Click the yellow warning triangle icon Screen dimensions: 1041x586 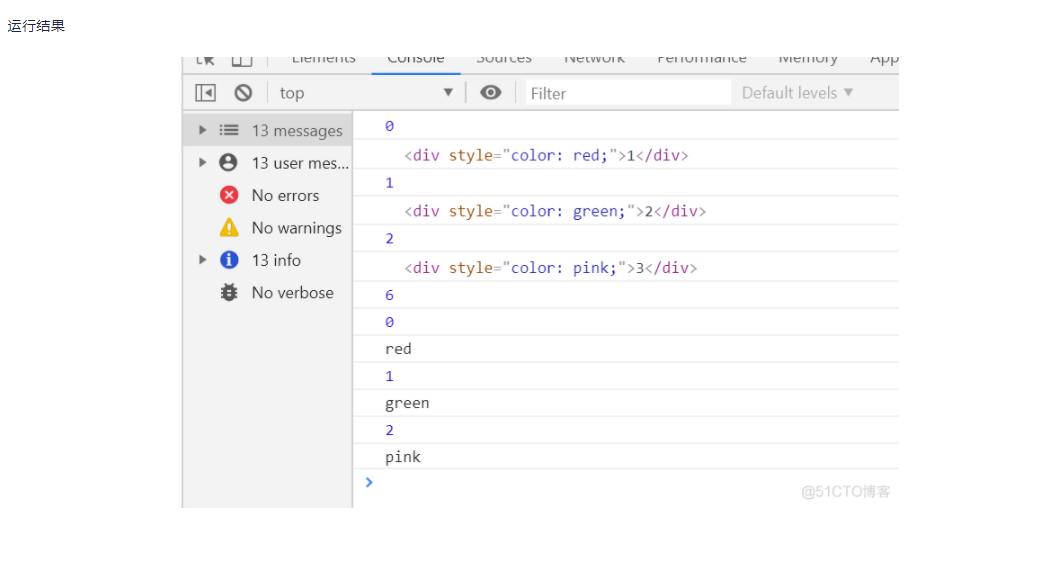229,228
